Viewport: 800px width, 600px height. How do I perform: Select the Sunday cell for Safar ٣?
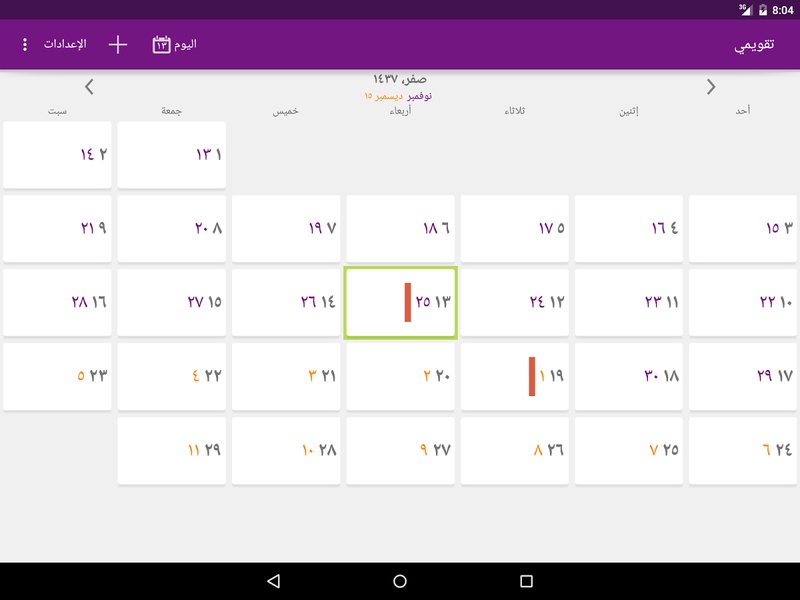click(x=743, y=229)
